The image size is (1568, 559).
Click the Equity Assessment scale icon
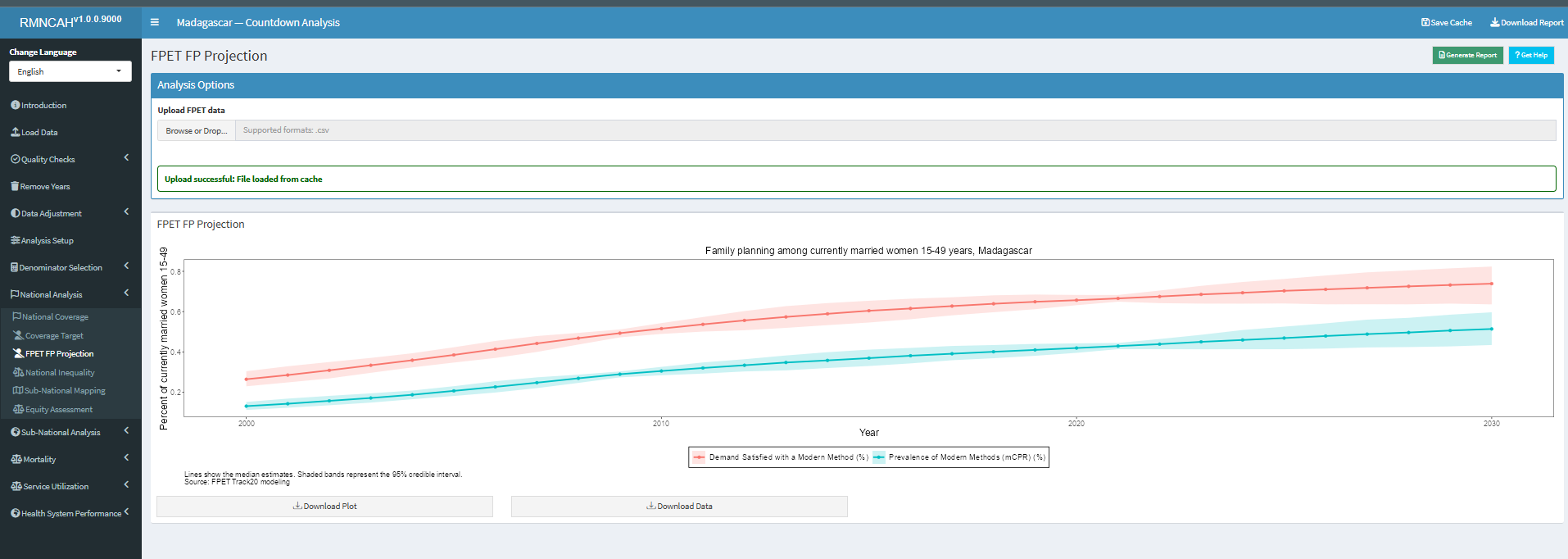[x=19, y=409]
